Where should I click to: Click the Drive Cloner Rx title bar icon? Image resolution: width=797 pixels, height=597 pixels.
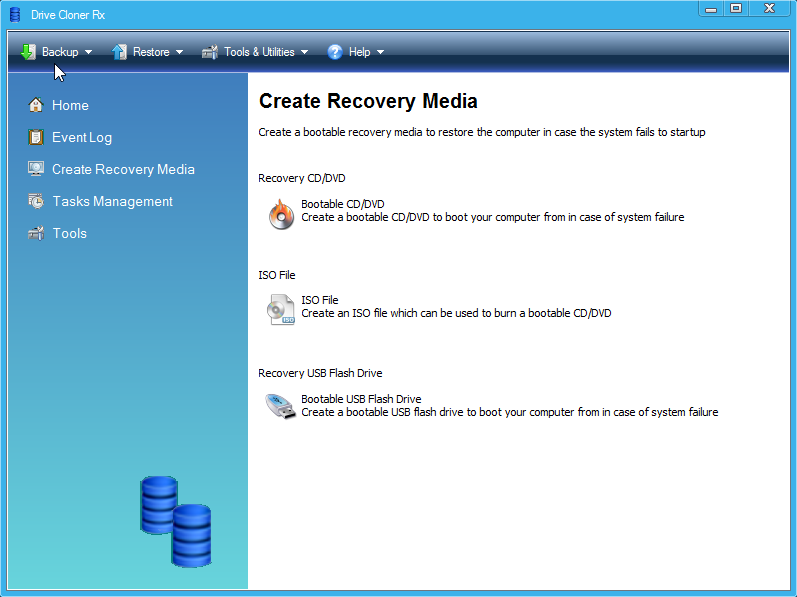15,15
